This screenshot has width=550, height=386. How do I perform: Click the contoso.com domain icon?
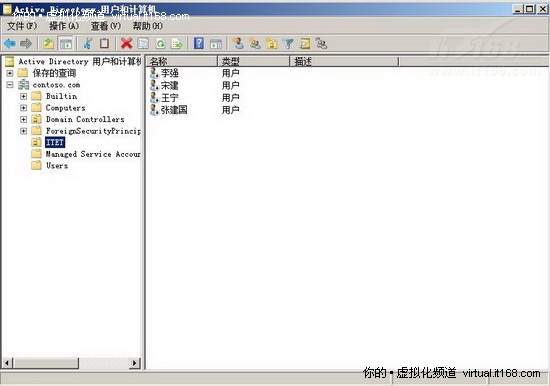(24, 85)
